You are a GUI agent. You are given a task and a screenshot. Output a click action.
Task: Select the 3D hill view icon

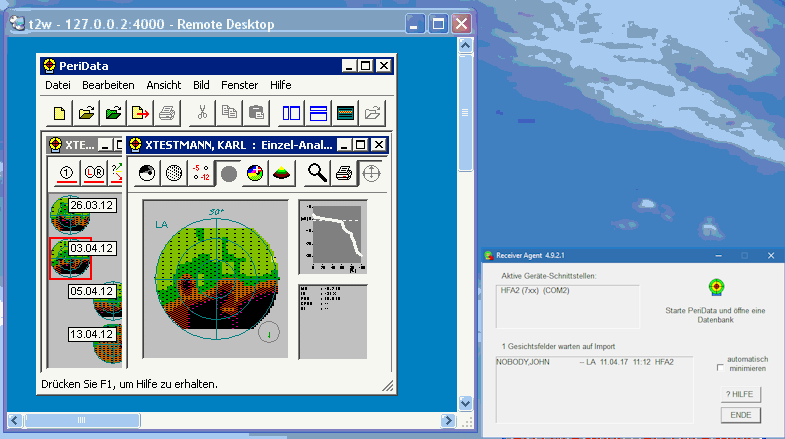click(281, 173)
